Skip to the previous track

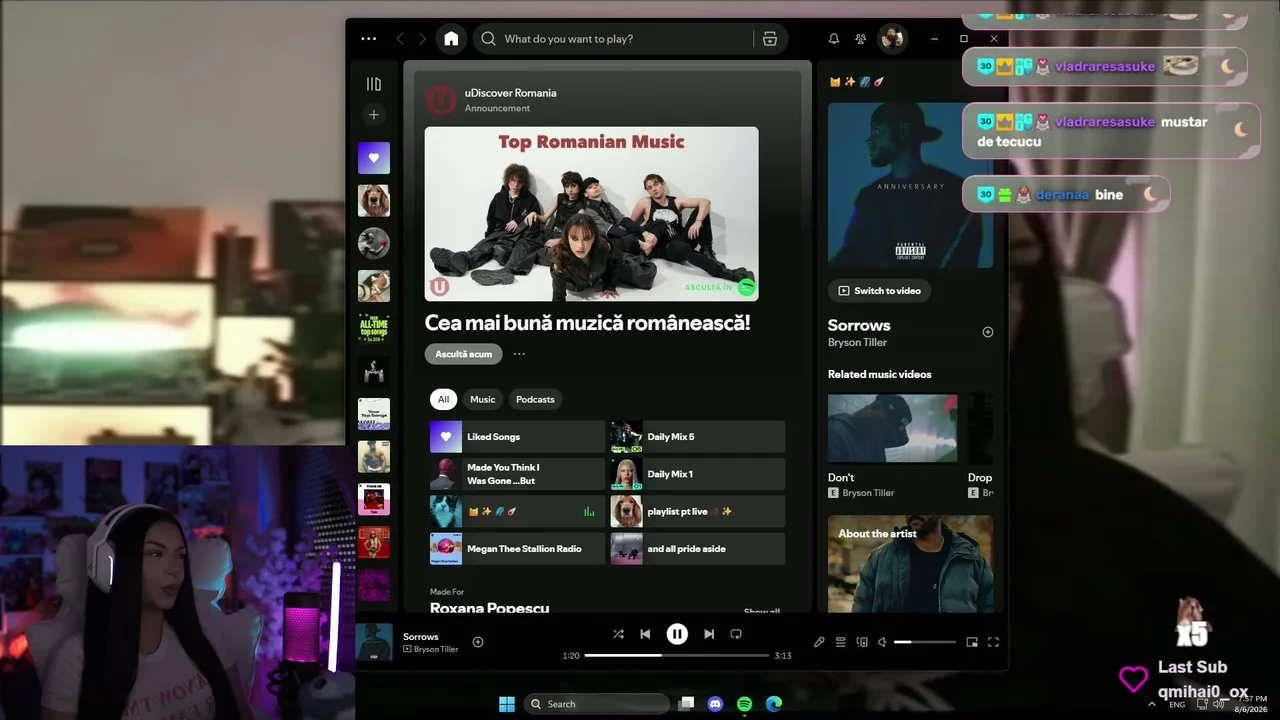point(645,634)
